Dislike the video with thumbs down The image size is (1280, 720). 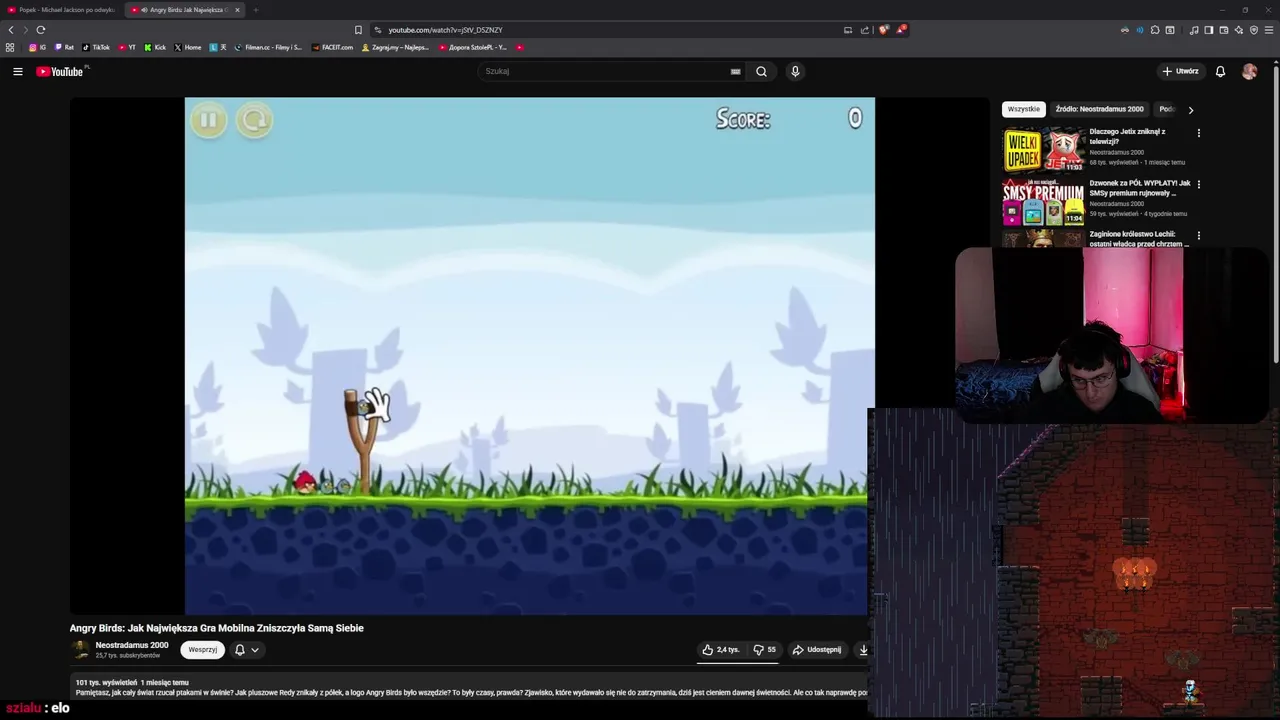pyautogui.click(x=765, y=650)
